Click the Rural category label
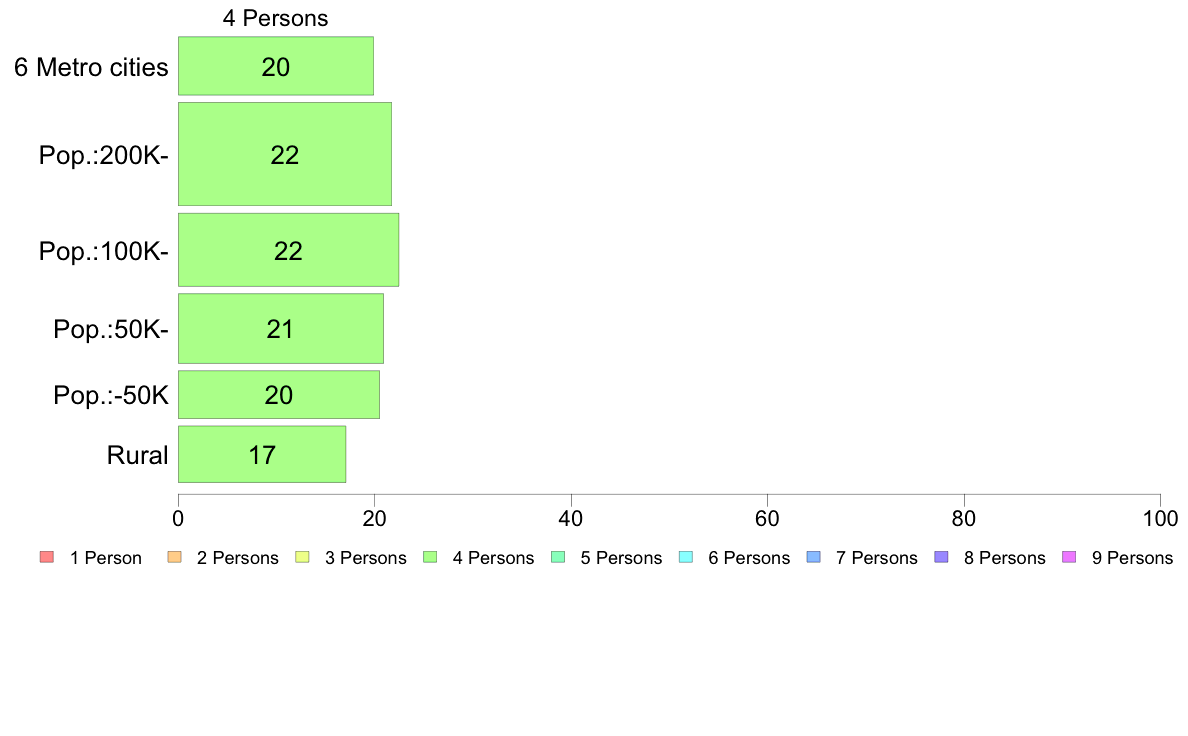 pos(137,455)
